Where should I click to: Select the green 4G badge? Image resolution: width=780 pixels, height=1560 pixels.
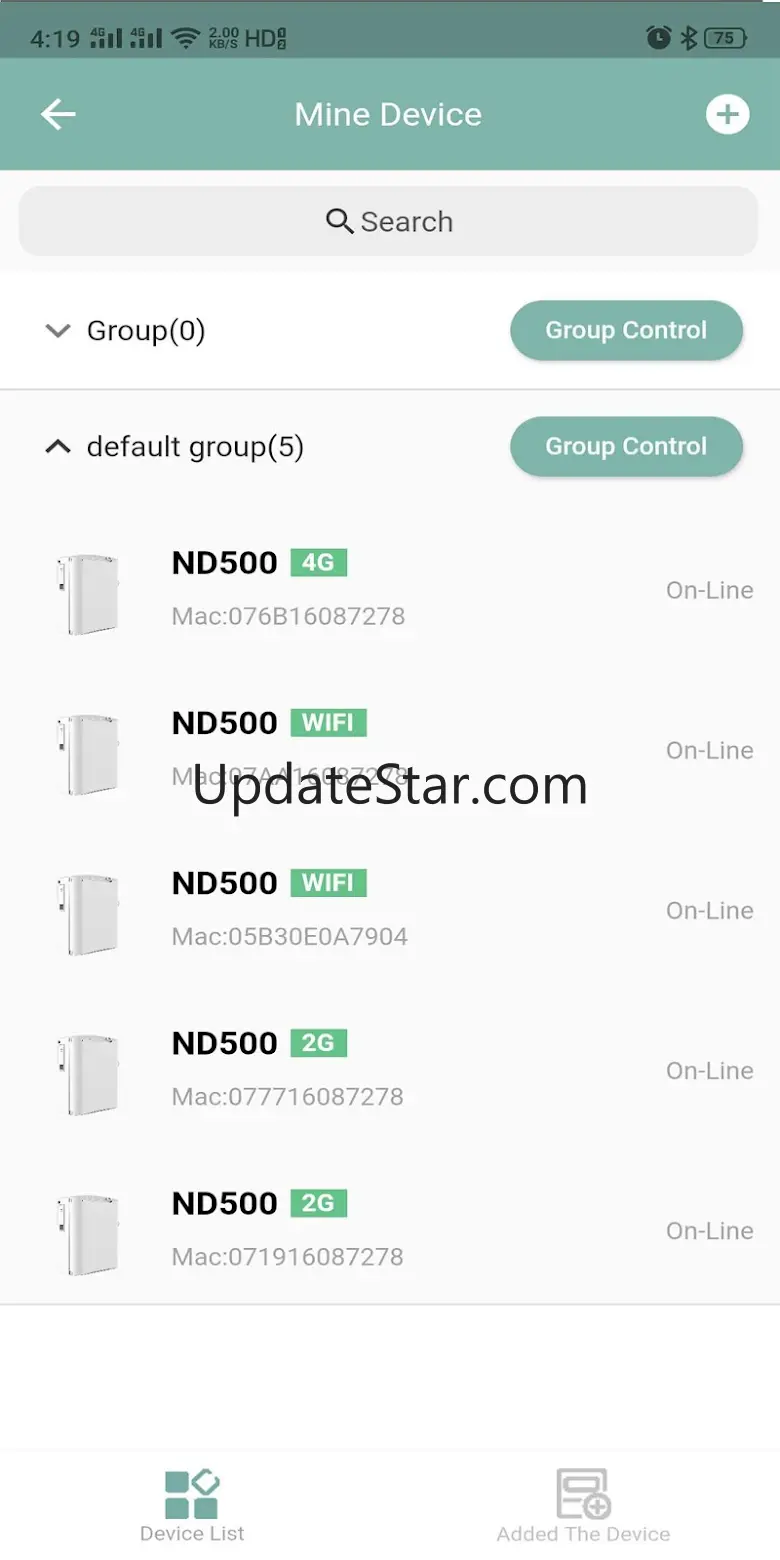pos(318,563)
